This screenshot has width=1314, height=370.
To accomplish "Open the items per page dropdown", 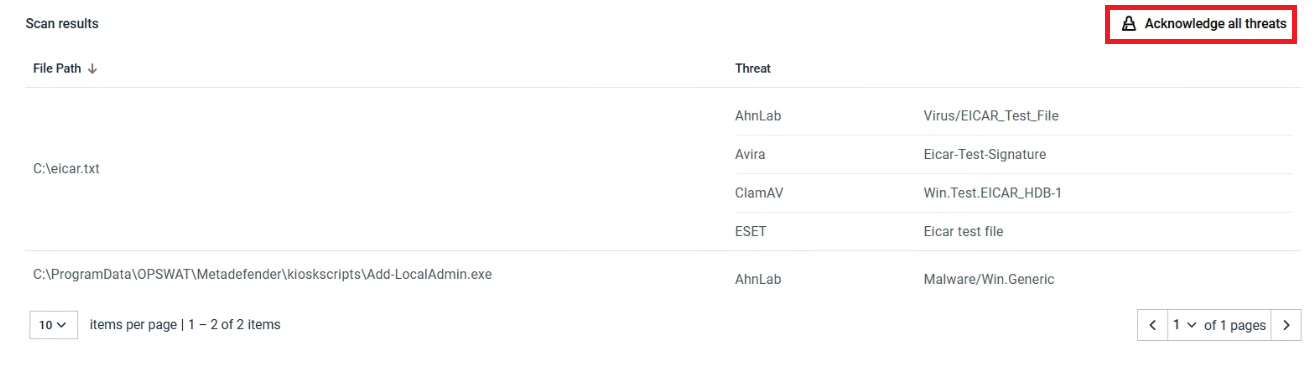I will tap(54, 325).
